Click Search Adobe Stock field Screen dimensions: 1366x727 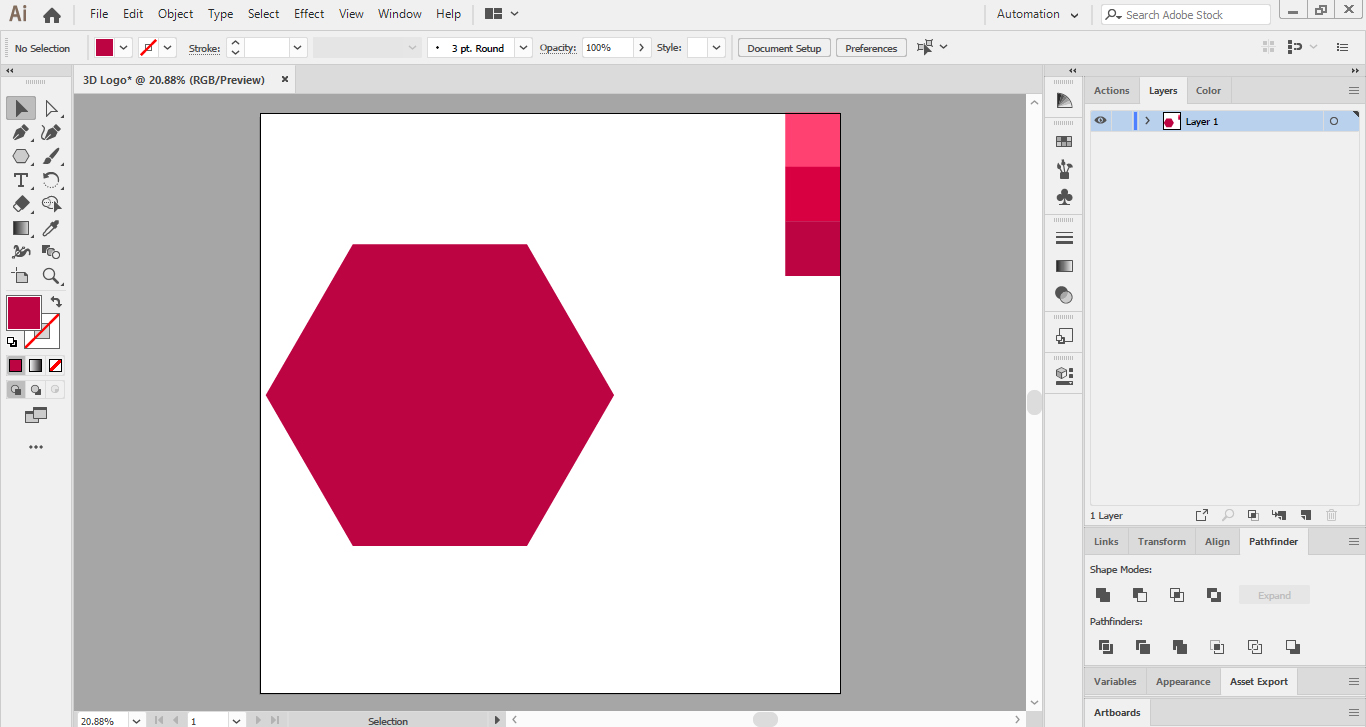(x=1186, y=14)
